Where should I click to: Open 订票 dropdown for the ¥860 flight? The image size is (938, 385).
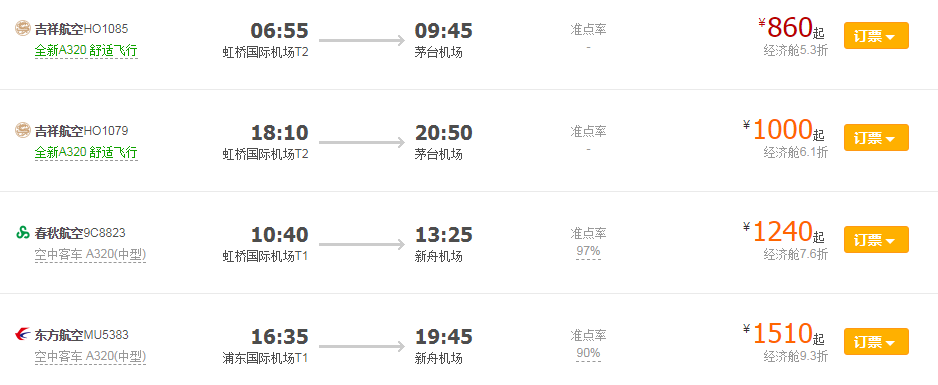[876, 36]
